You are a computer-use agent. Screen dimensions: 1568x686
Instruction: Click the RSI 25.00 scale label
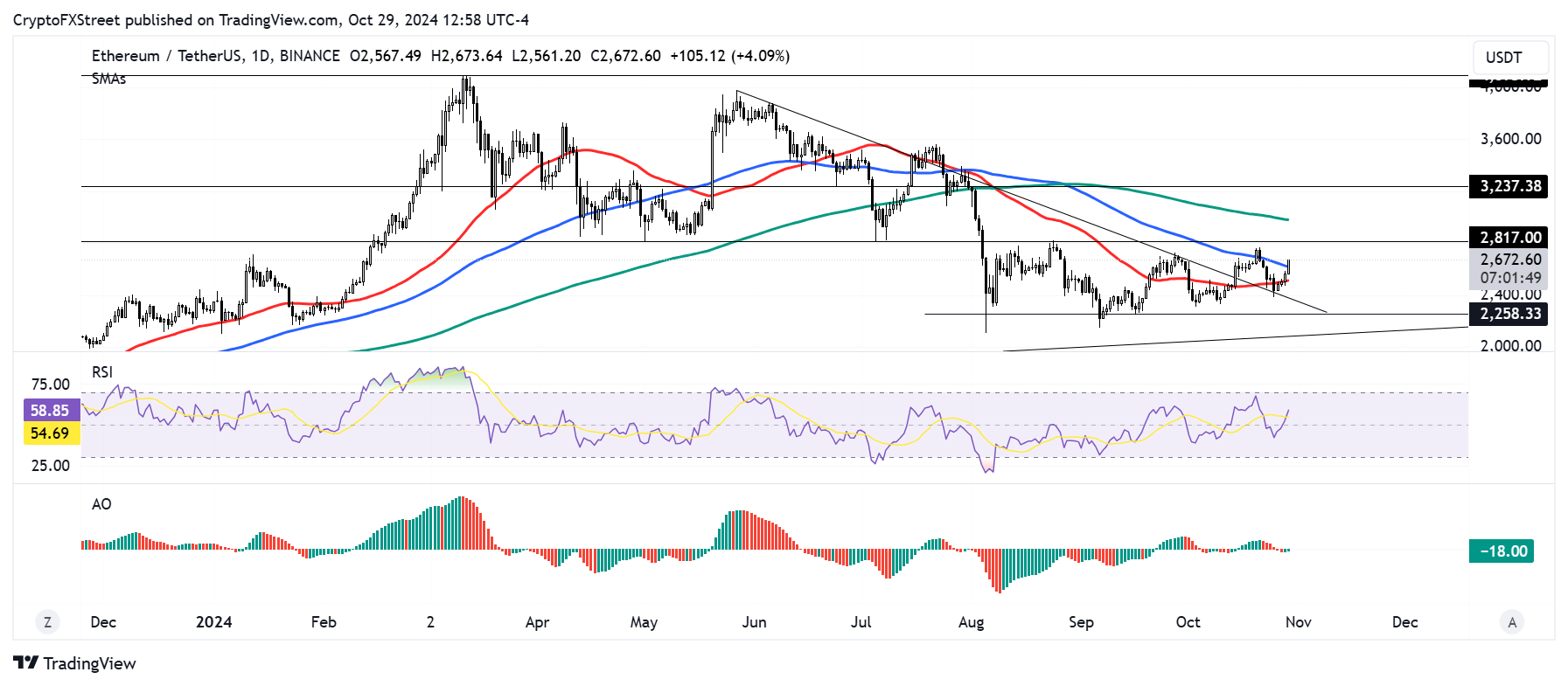click(51, 466)
